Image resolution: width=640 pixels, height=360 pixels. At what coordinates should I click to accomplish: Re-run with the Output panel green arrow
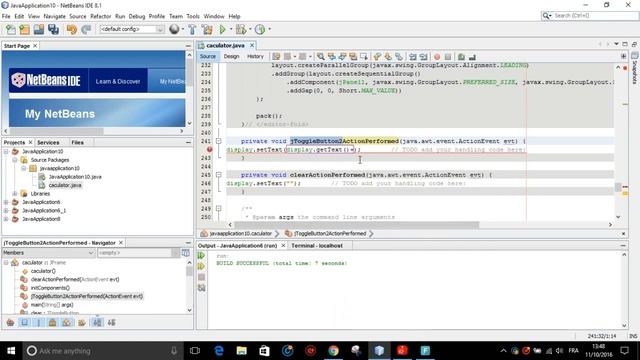(202, 256)
